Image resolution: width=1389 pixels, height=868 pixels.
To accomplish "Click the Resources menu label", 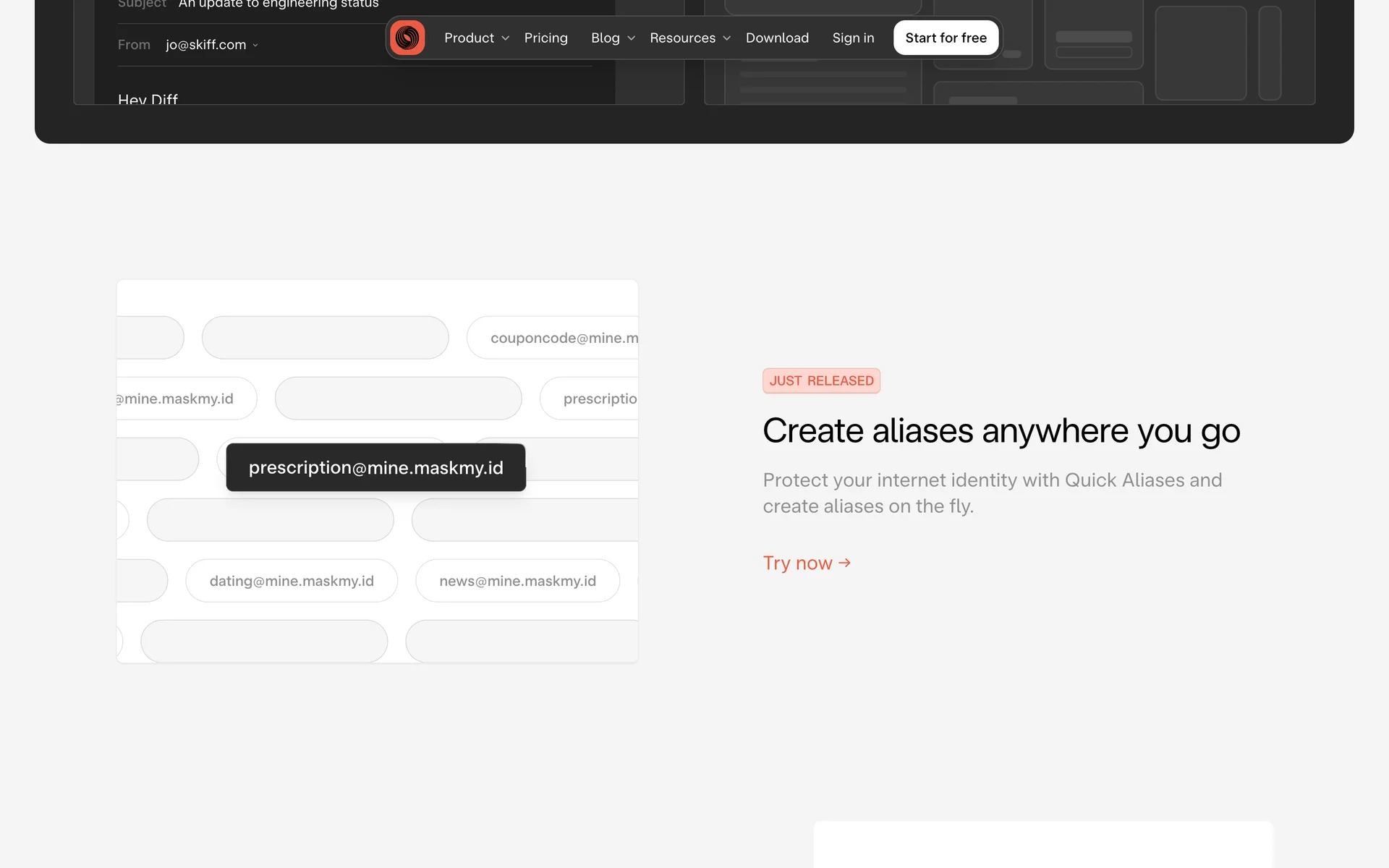I will (x=682, y=38).
